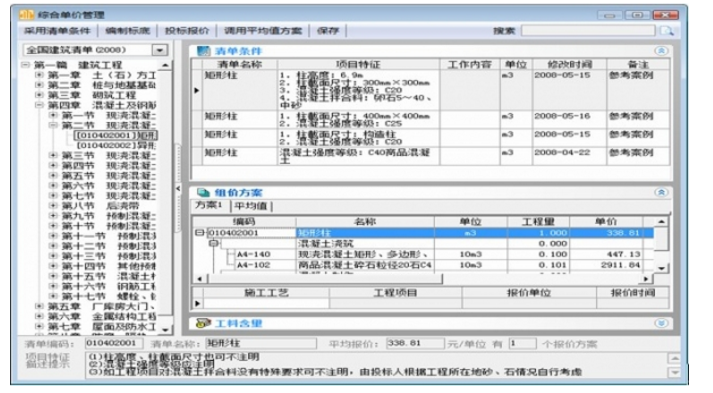Open the 全国建筑清单 (2008) dropdown
Screen dimensions: 713x393
pos(160,50)
